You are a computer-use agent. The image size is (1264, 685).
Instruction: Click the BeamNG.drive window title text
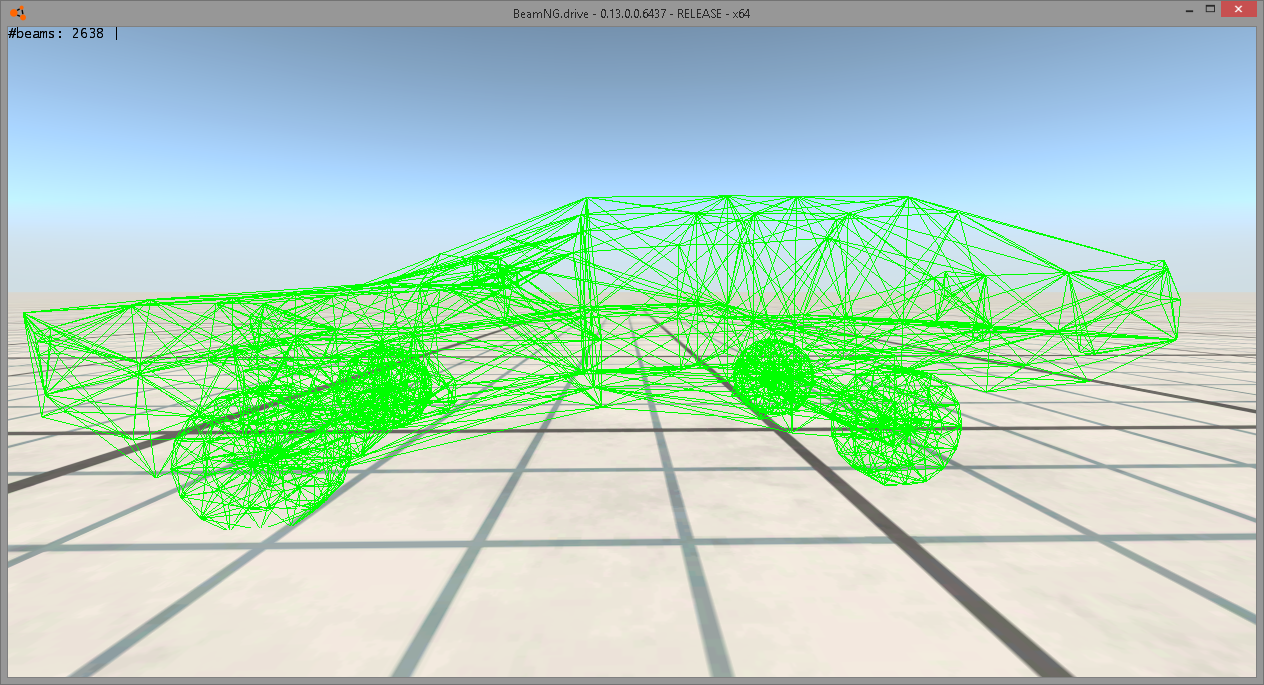pyautogui.click(x=631, y=13)
